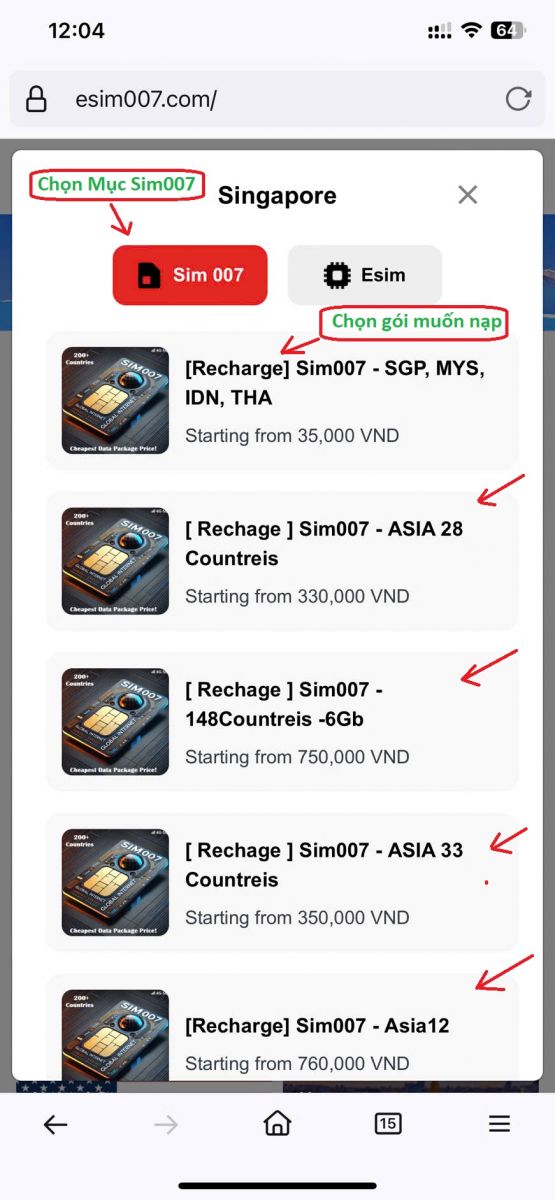Image resolution: width=555 pixels, height=1200 pixels.
Task: Close the Singapore popup with the X
Action: tap(467, 195)
